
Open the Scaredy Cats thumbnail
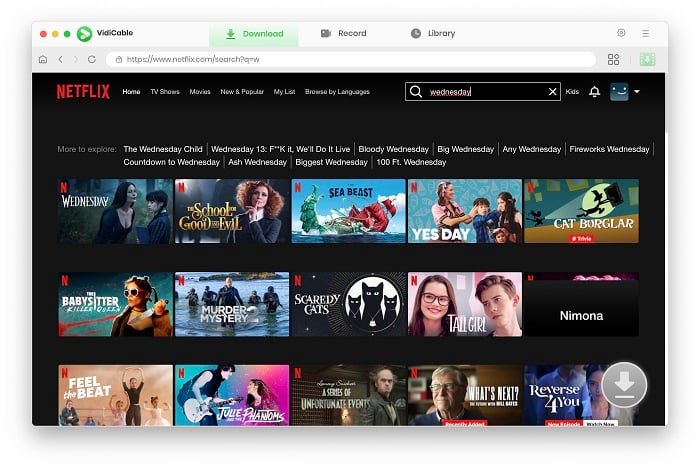(x=348, y=304)
